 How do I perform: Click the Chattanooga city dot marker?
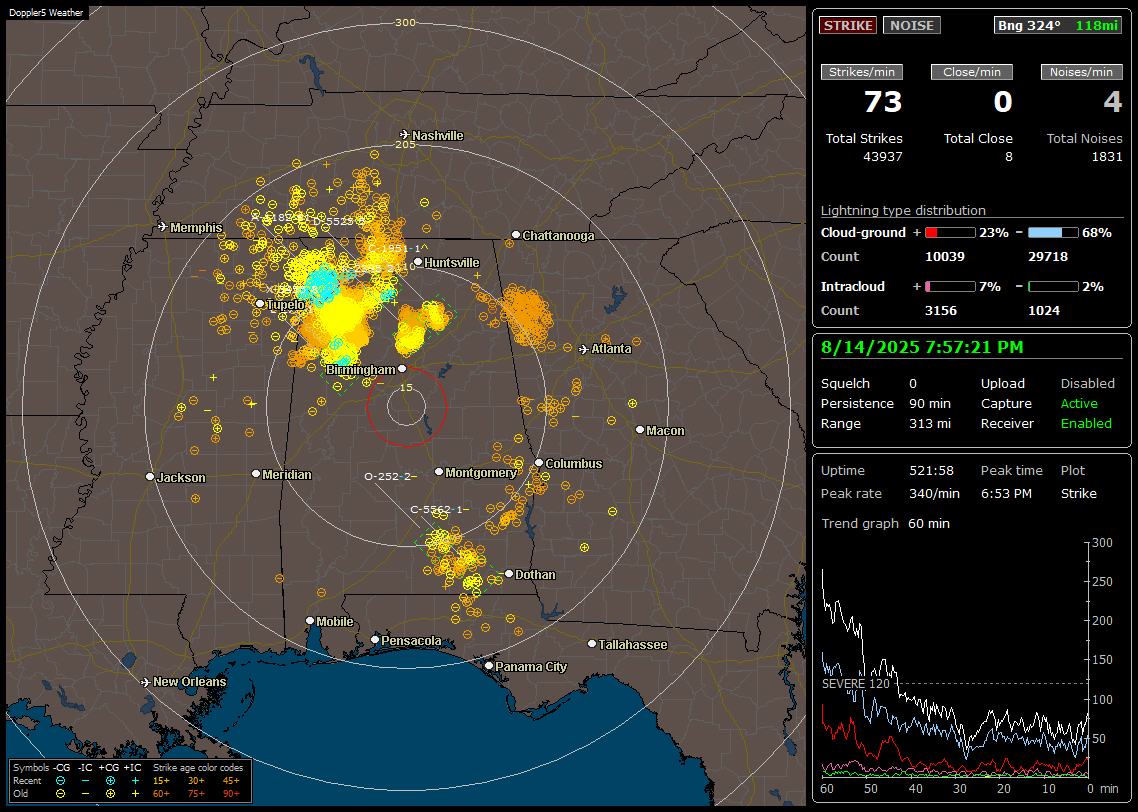516,235
